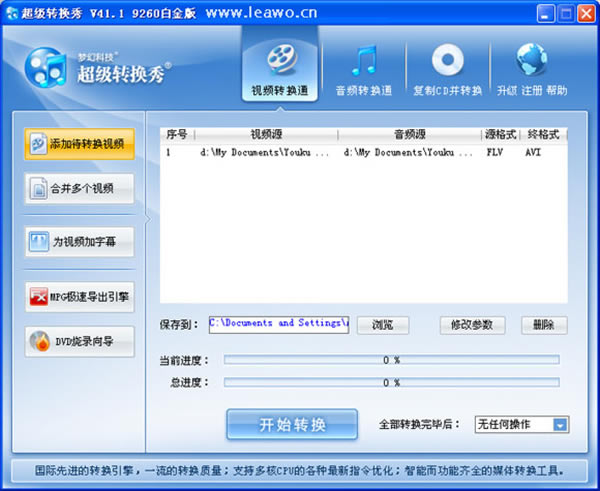Select the video source path cell in row 1
600x491 pixels.
tap(264, 153)
